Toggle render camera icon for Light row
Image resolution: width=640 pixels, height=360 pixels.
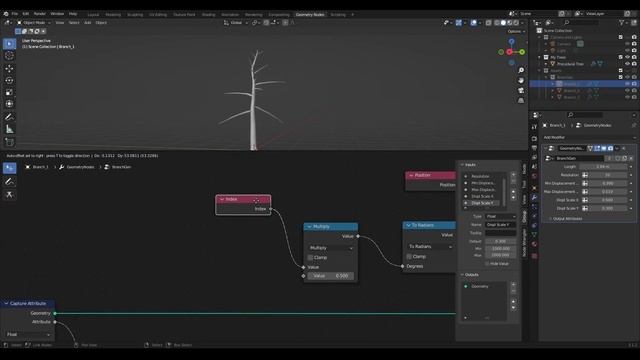634,50
